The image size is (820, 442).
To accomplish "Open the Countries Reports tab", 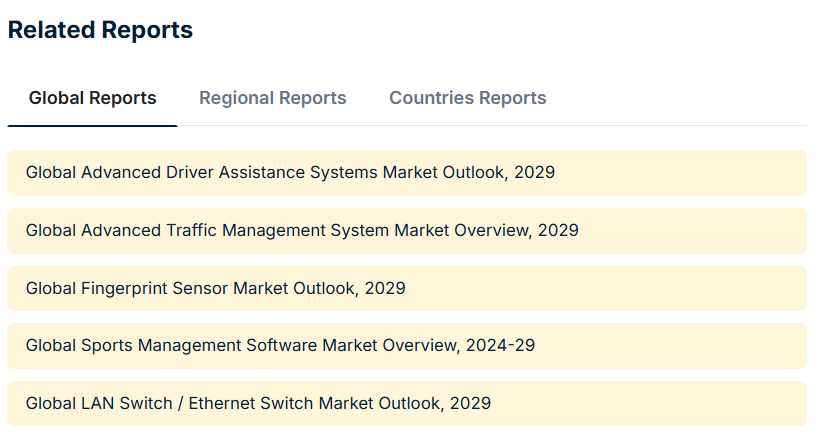I will click(x=467, y=98).
